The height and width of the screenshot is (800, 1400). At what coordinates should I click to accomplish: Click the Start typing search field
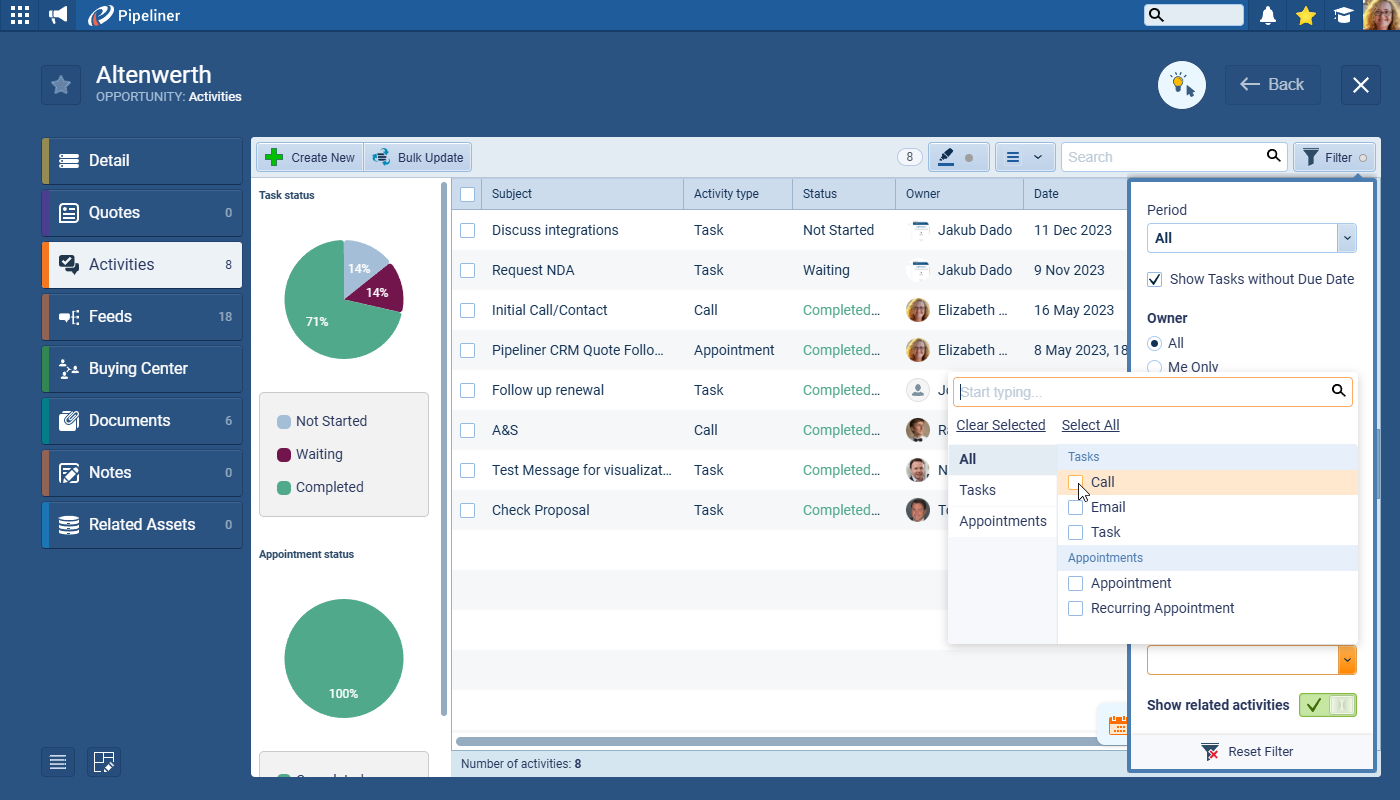pos(1140,392)
